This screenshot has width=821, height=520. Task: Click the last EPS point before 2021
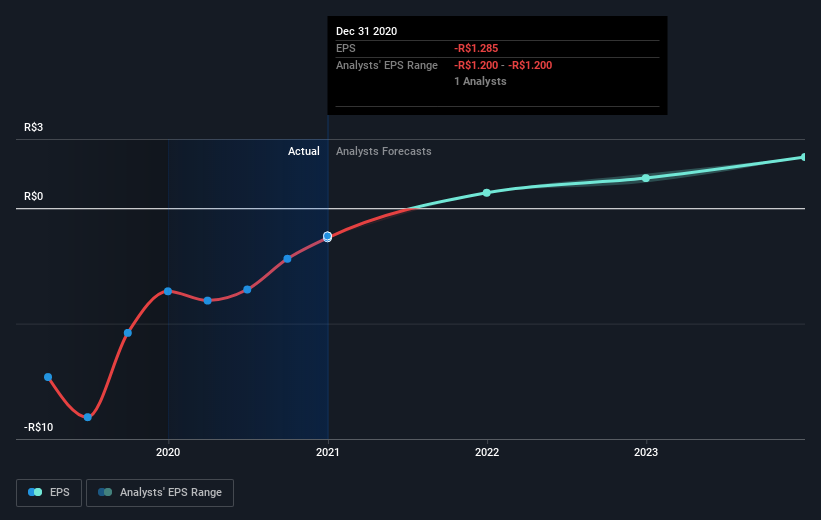[287, 259]
